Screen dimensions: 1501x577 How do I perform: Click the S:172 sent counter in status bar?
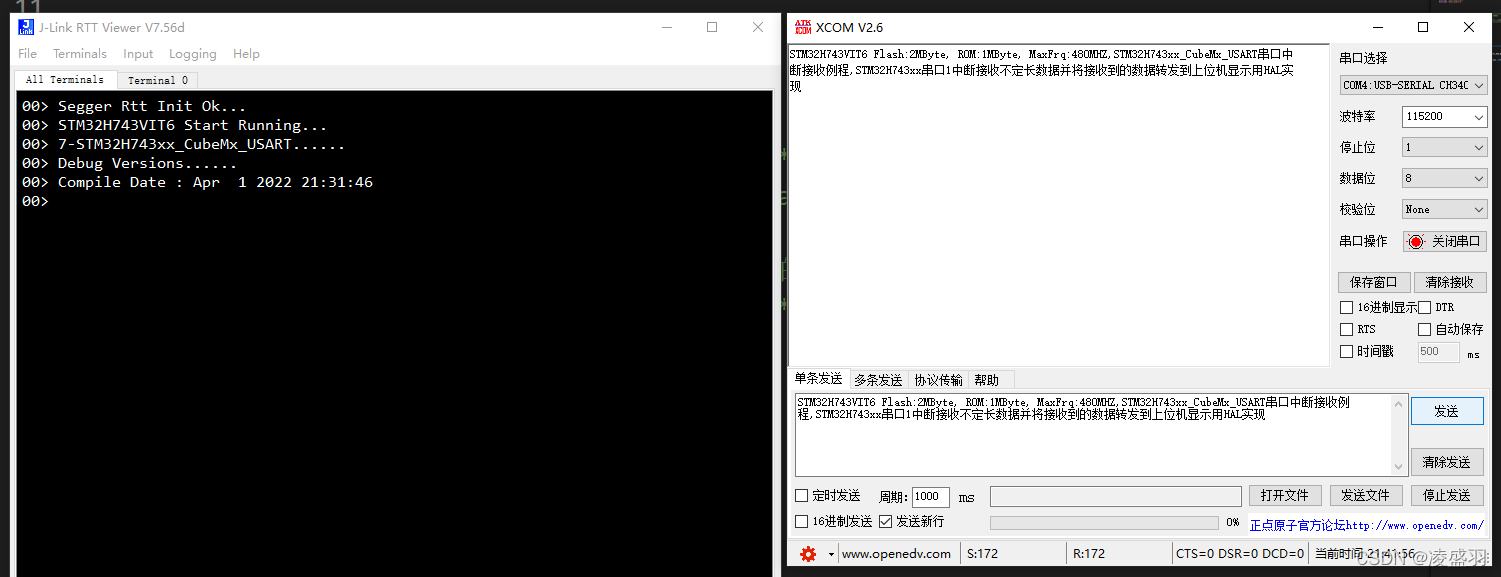pos(984,554)
